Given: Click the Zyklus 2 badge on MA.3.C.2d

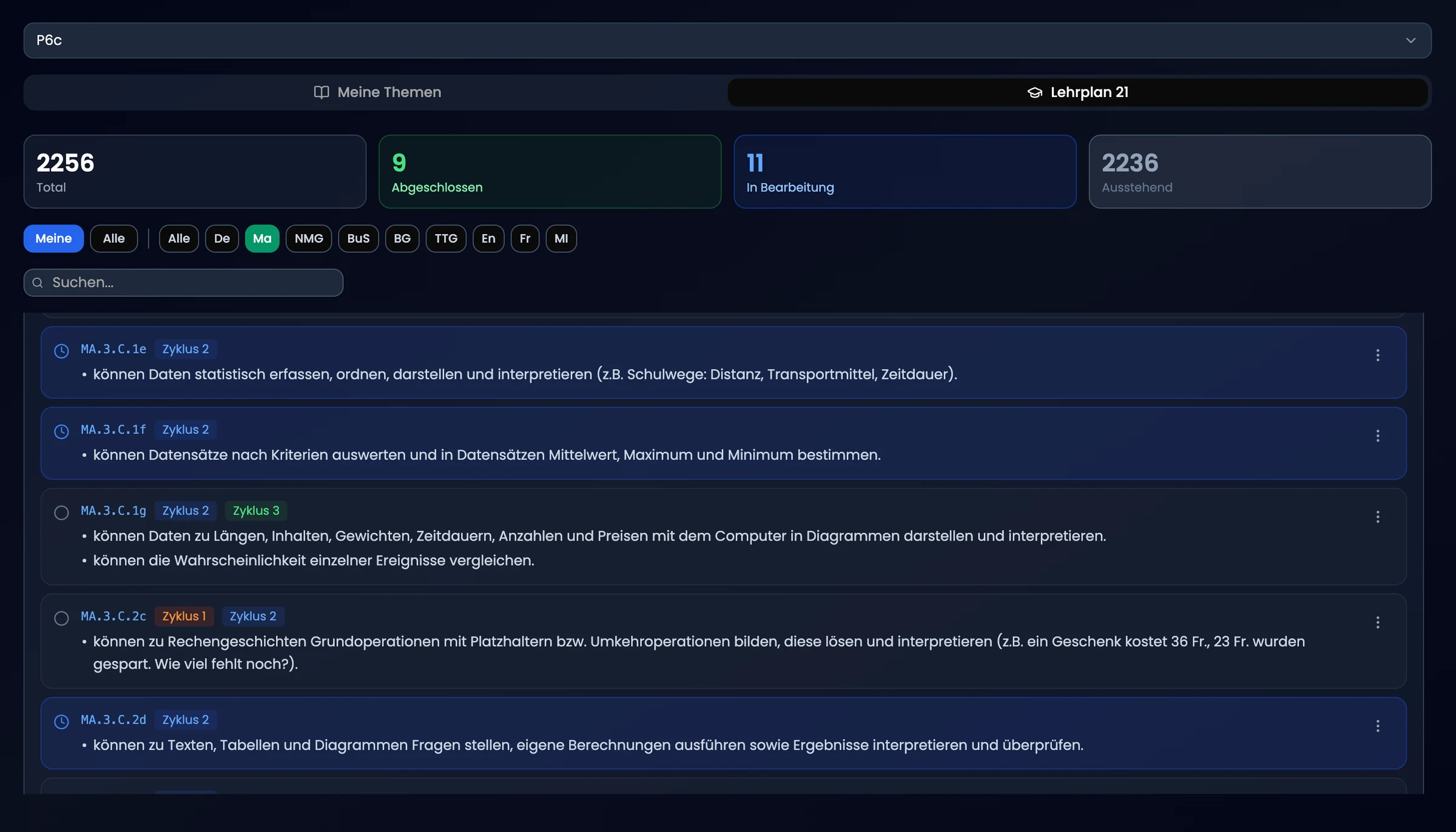Looking at the screenshot, I should pos(186,720).
